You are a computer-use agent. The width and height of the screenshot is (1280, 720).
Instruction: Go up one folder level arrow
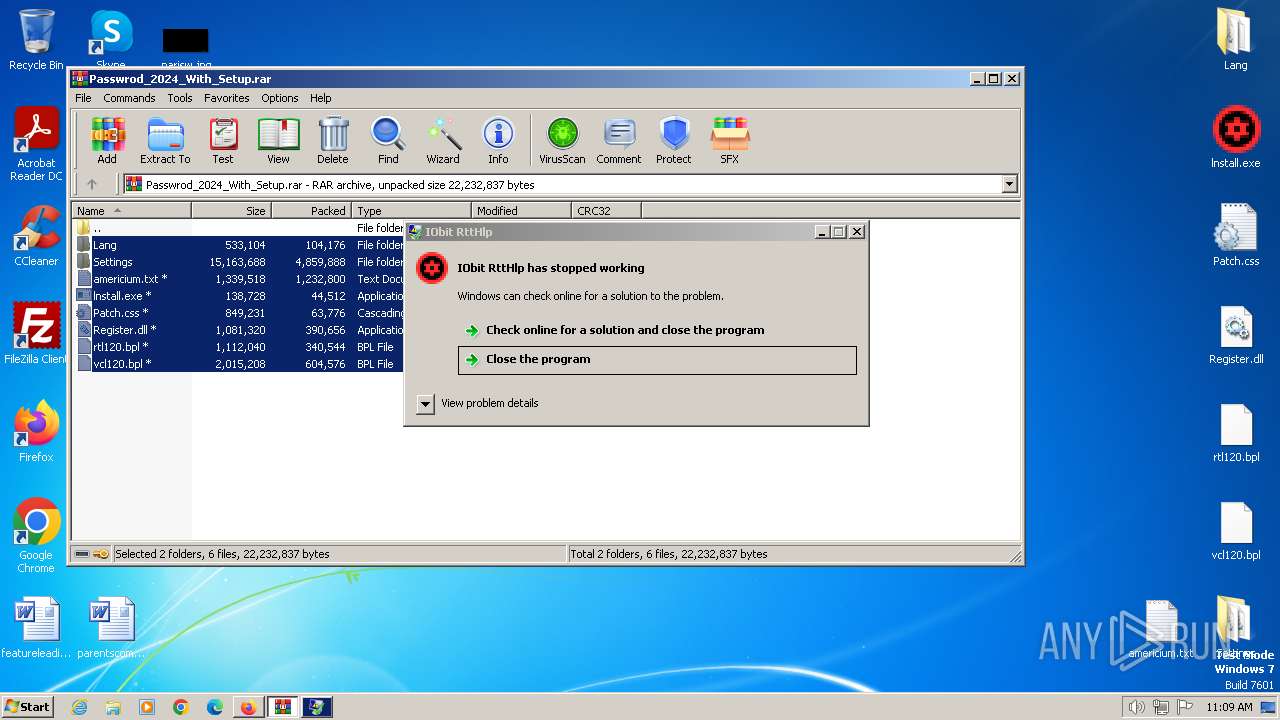click(92, 184)
